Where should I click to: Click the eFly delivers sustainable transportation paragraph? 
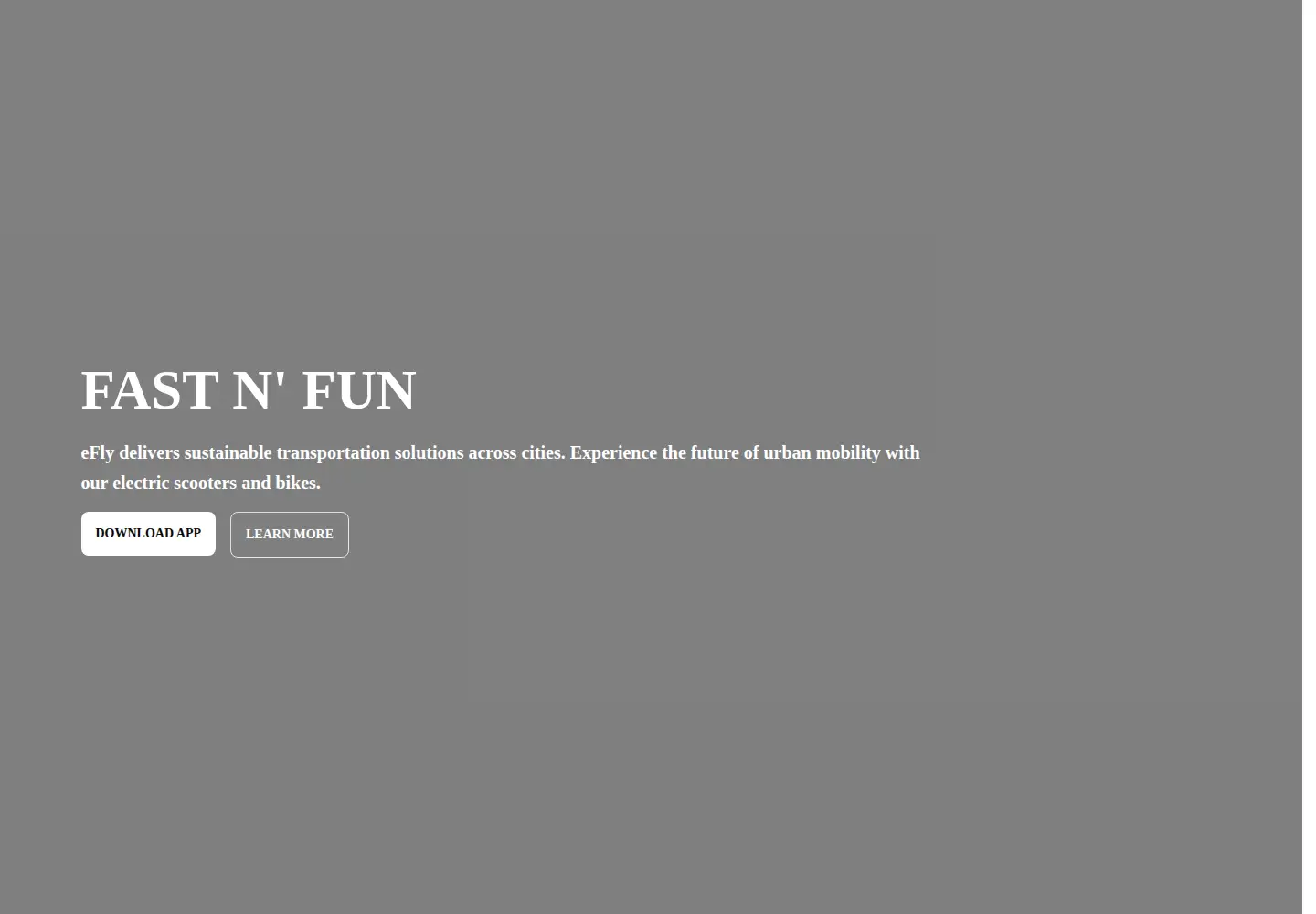click(501, 468)
